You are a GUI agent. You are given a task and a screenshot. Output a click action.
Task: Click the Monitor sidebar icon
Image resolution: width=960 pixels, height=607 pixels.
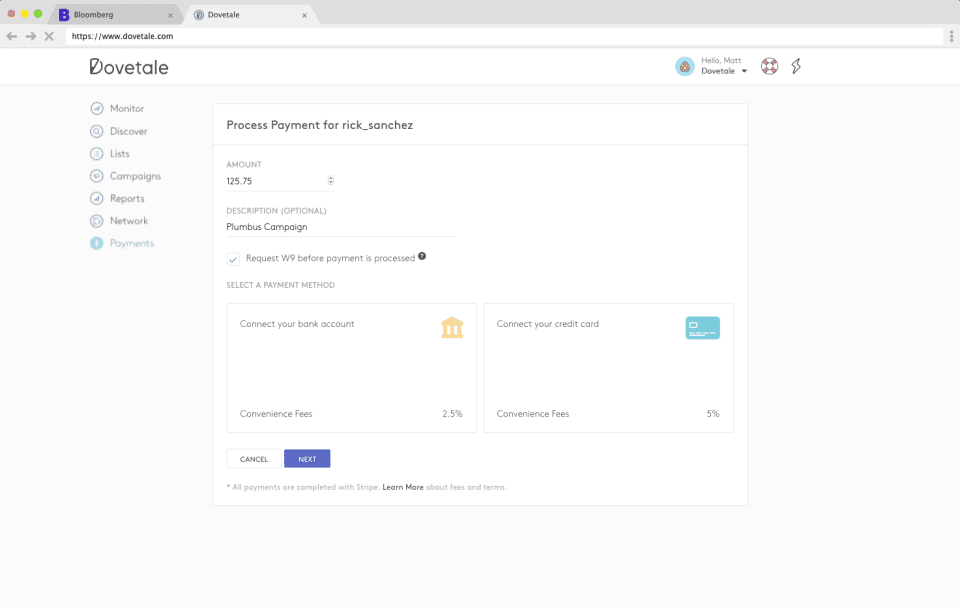pos(97,109)
